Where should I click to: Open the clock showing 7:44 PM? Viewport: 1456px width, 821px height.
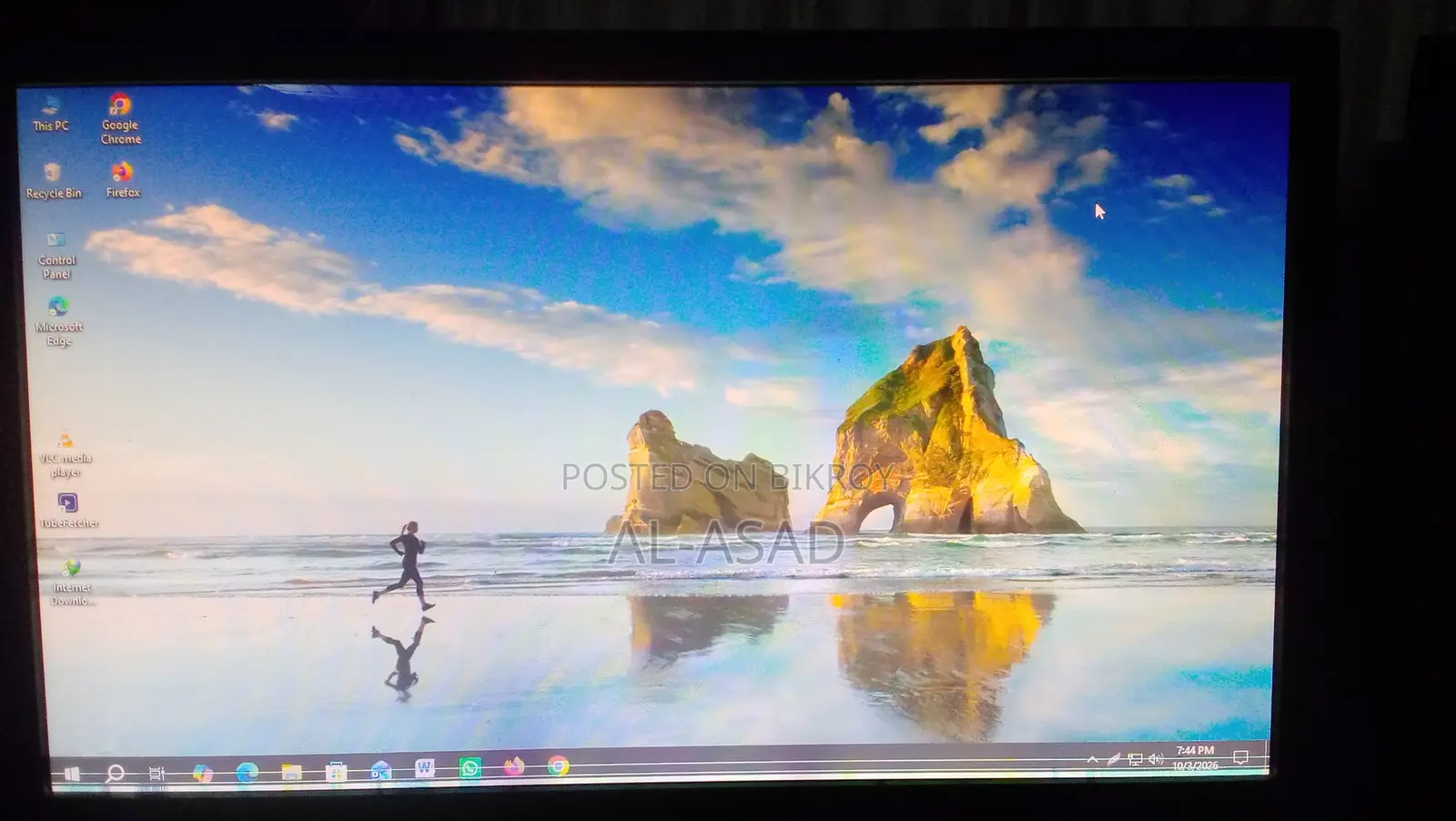(1195, 757)
